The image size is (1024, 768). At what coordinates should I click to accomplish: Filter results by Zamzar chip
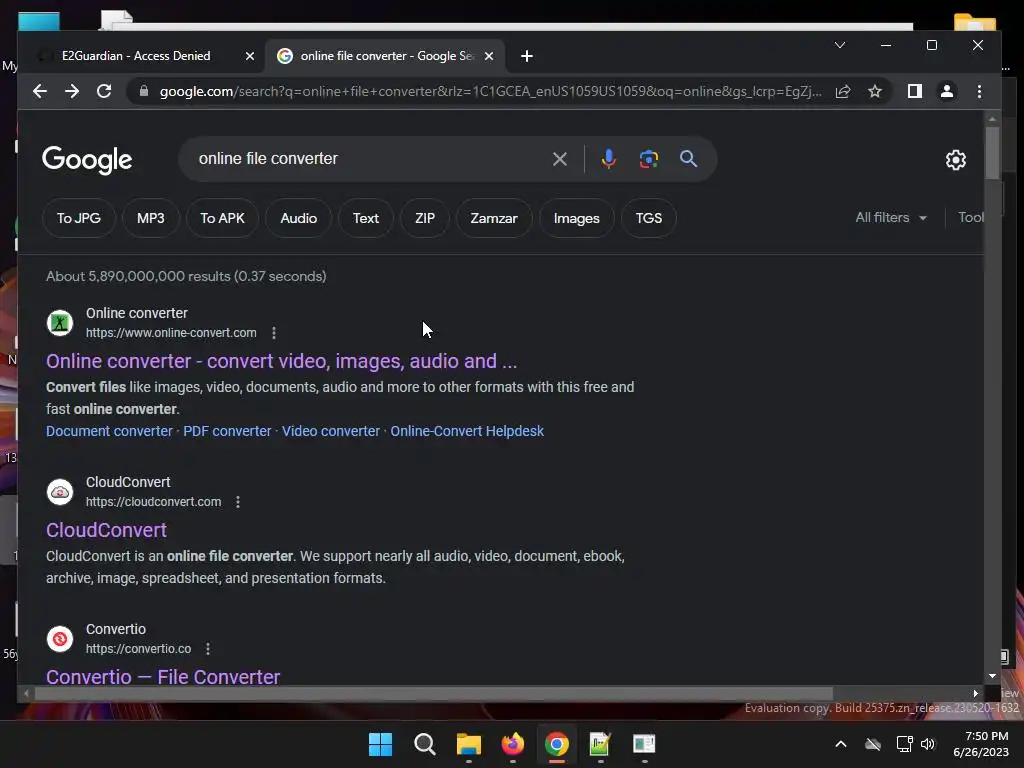494,218
